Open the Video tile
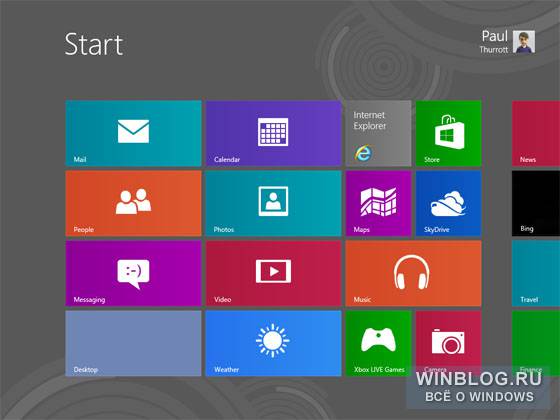560x420 pixels. pyautogui.click(x=274, y=273)
